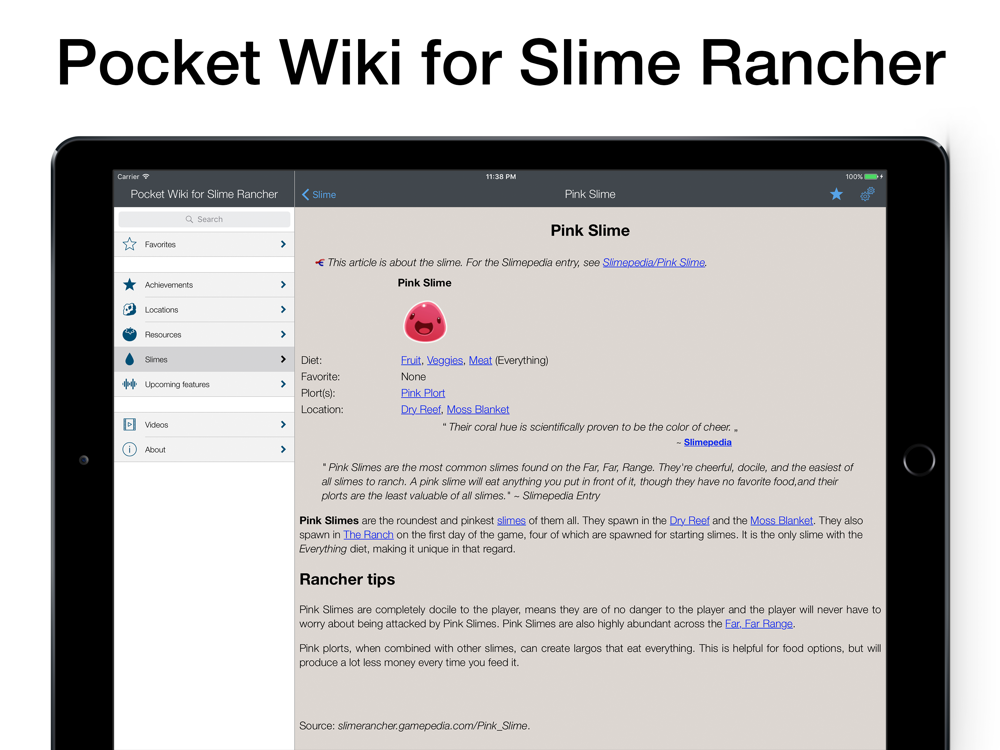The width and height of the screenshot is (1000, 750).
Task: Open the Upcoming features menu item
Action: pos(204,384)
